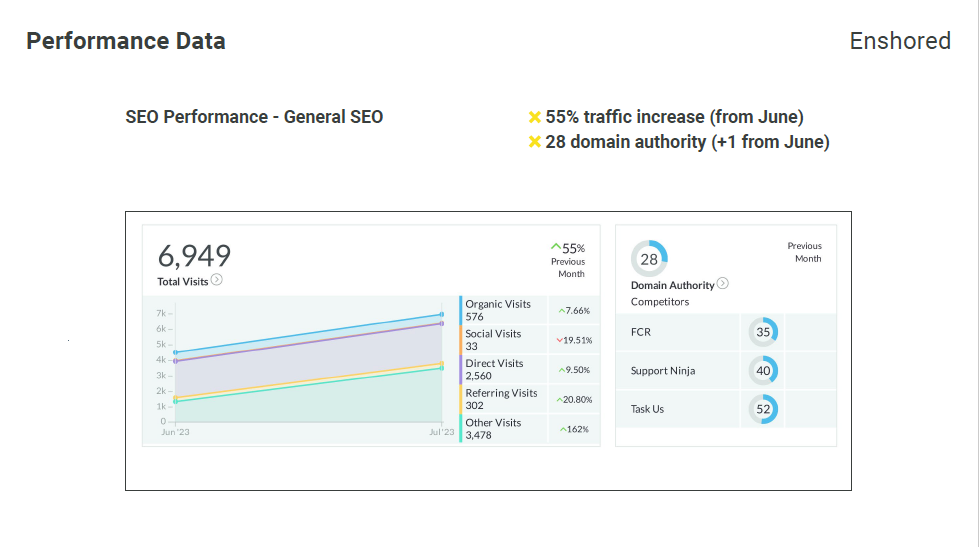Click the Task Us competitor name
979x547 pixels.
coord(647,409)
